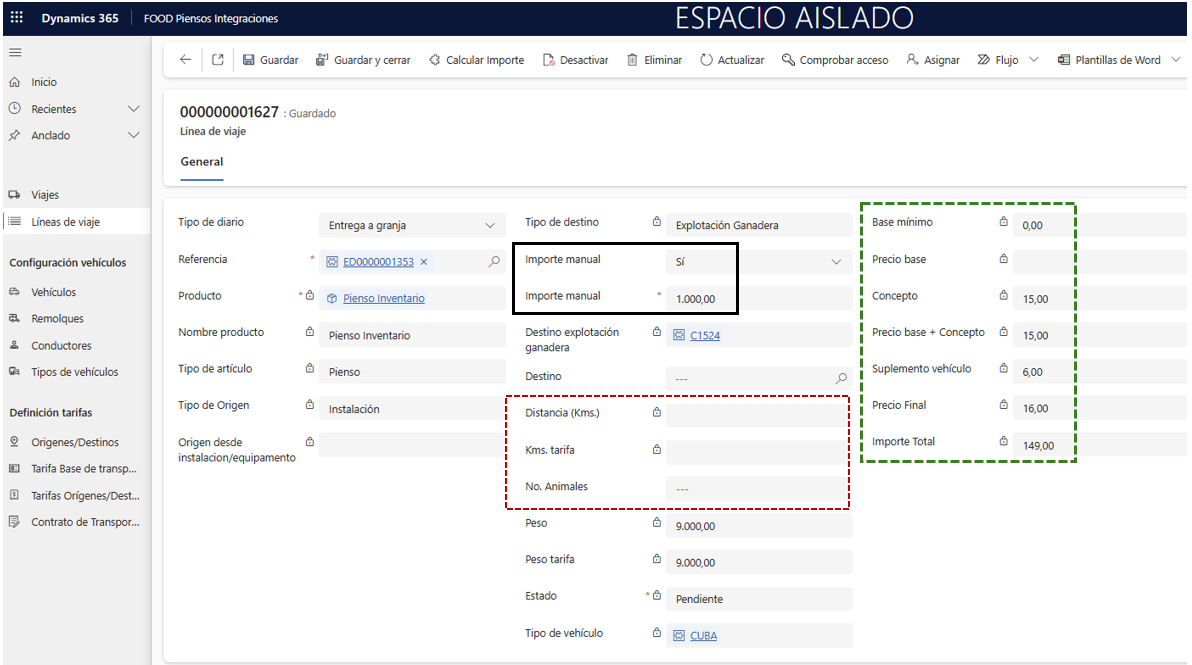Click the search icon in the Referencia field

[x=494, y=262]
